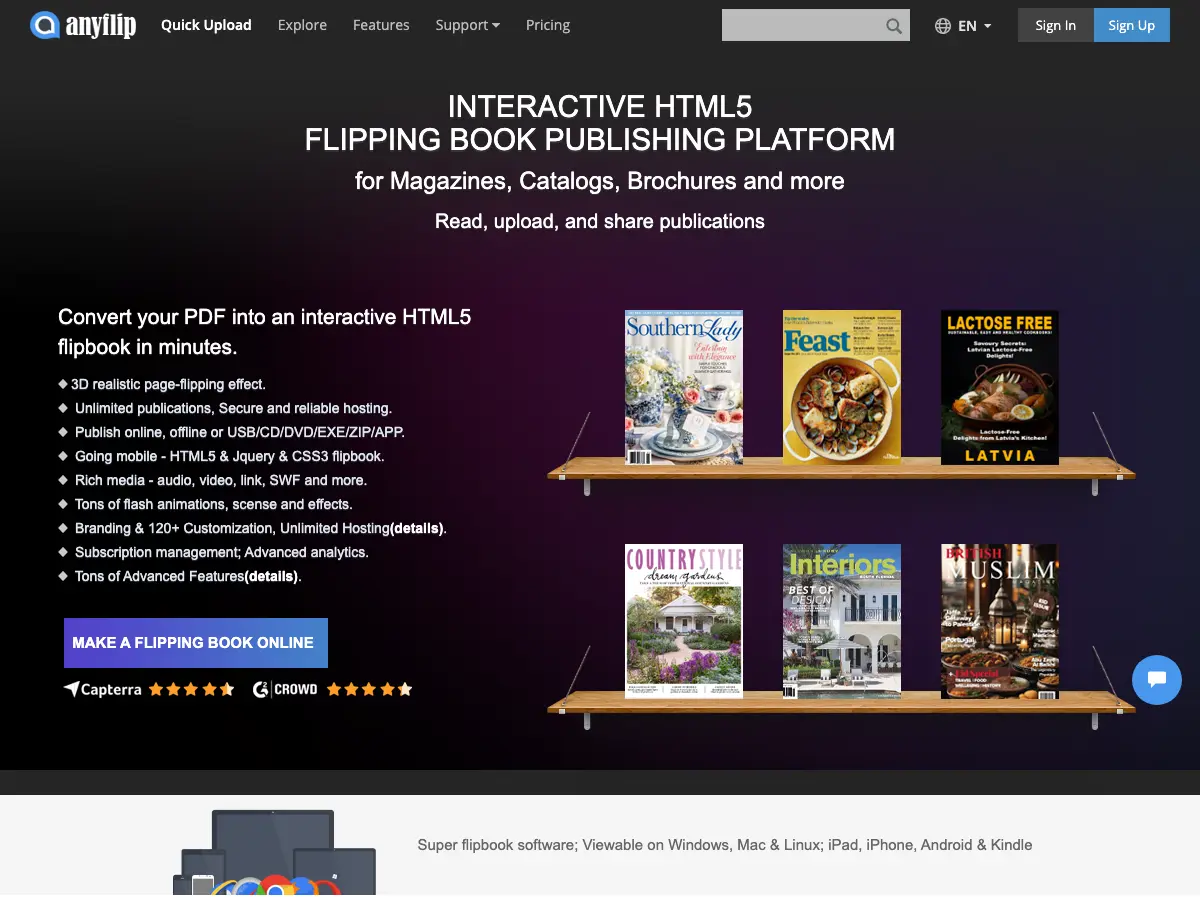Screen dimensions: 1200x900
Task: Click the AnyFlip logo
Action: [83, 25]
